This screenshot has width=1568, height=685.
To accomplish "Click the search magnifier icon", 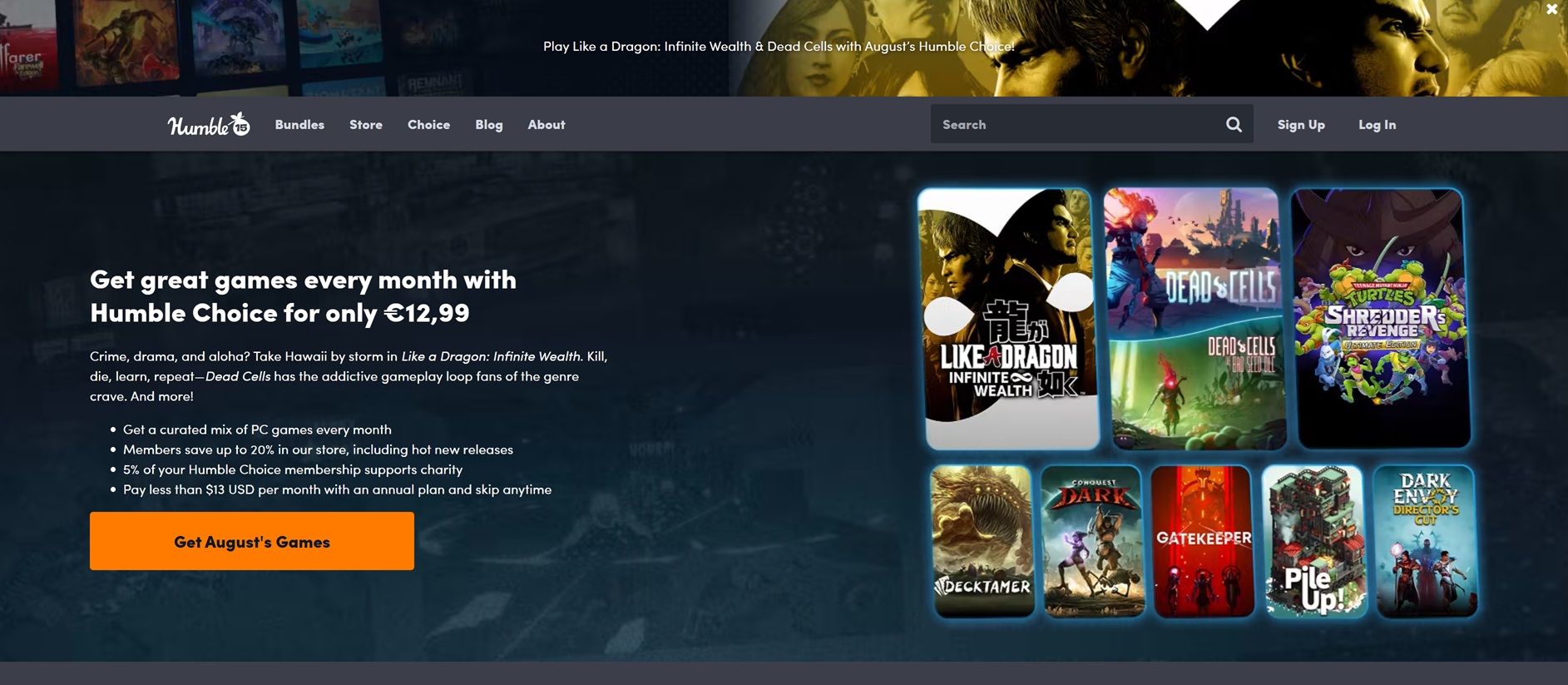I will pyautogui.click(x=1234, y=124).
